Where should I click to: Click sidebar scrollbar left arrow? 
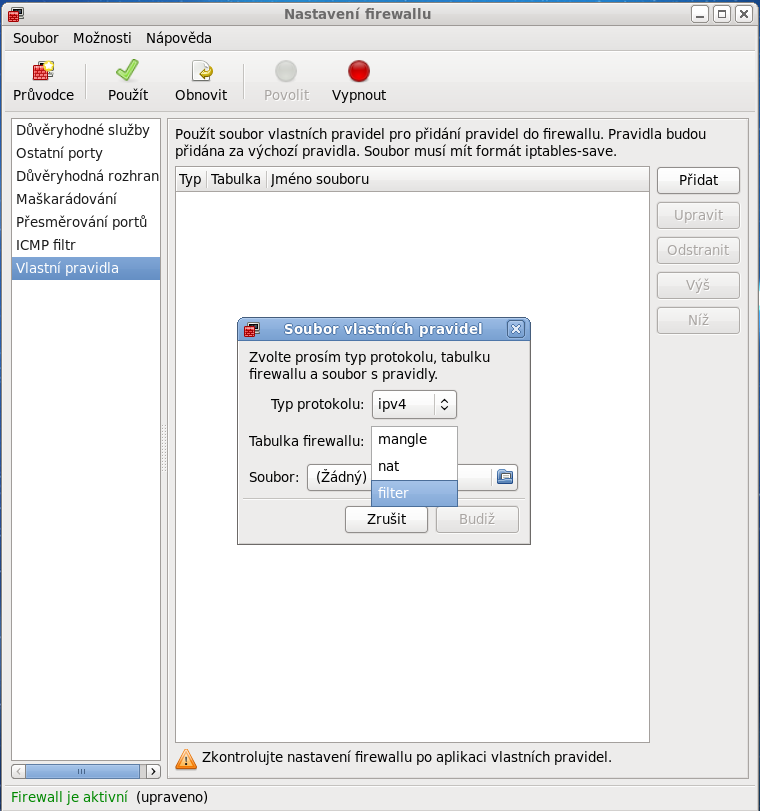point(19,772)
